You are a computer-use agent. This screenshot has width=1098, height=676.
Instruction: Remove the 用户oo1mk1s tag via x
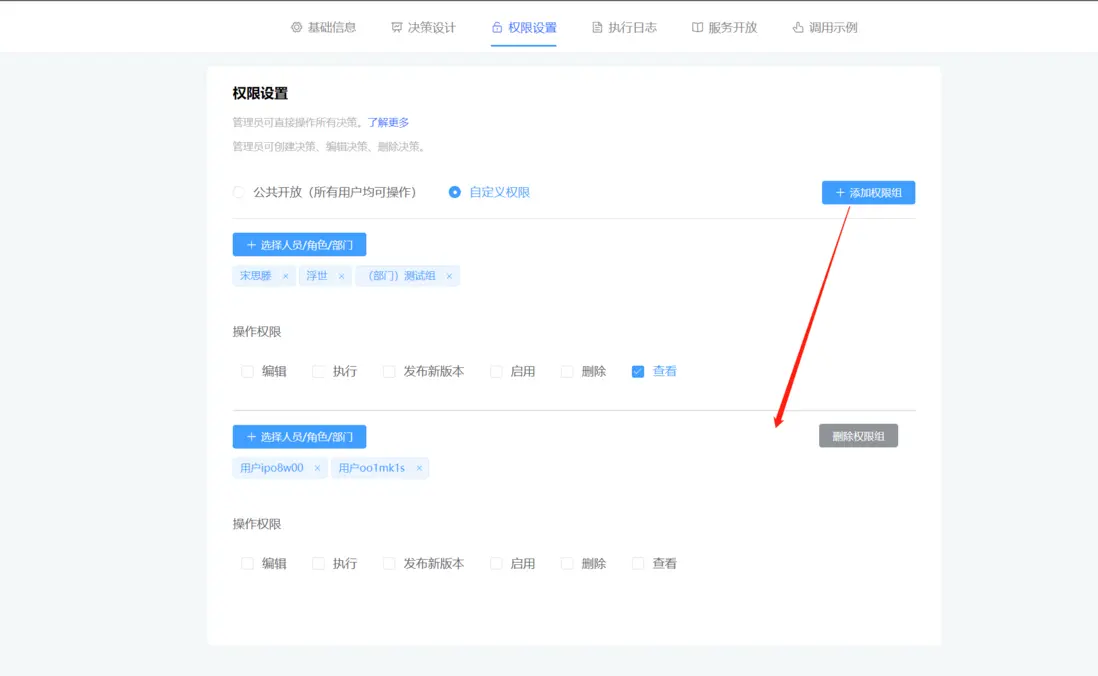point(418,467)
